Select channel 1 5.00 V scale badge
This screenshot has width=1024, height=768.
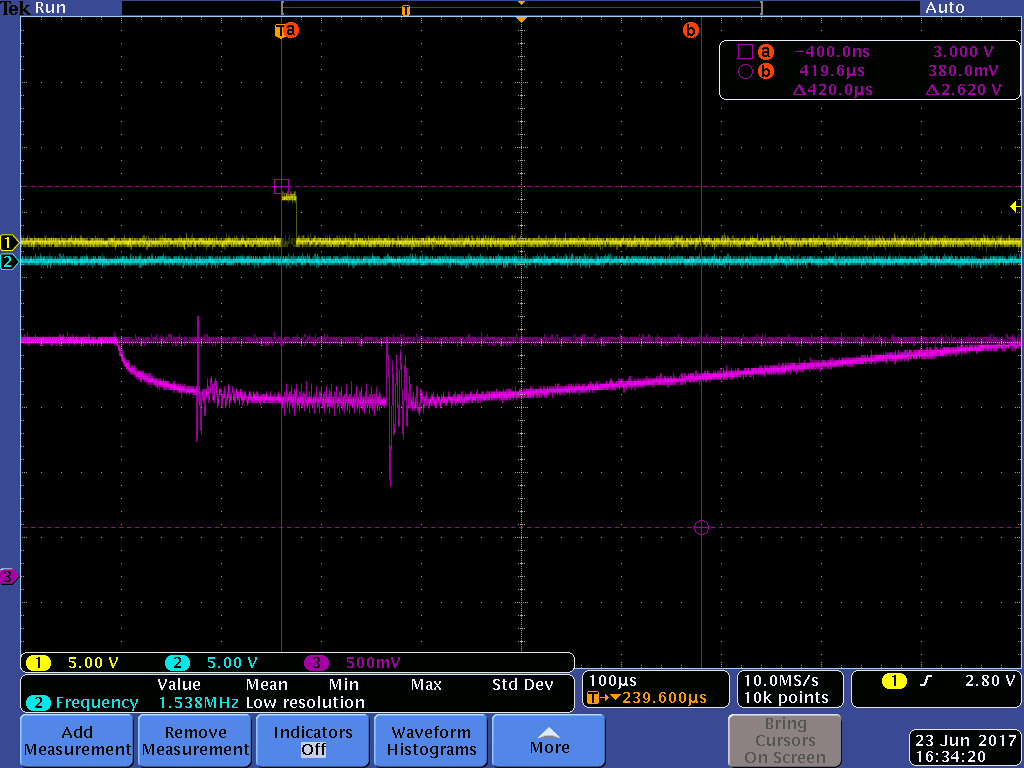tap(72, 663)
